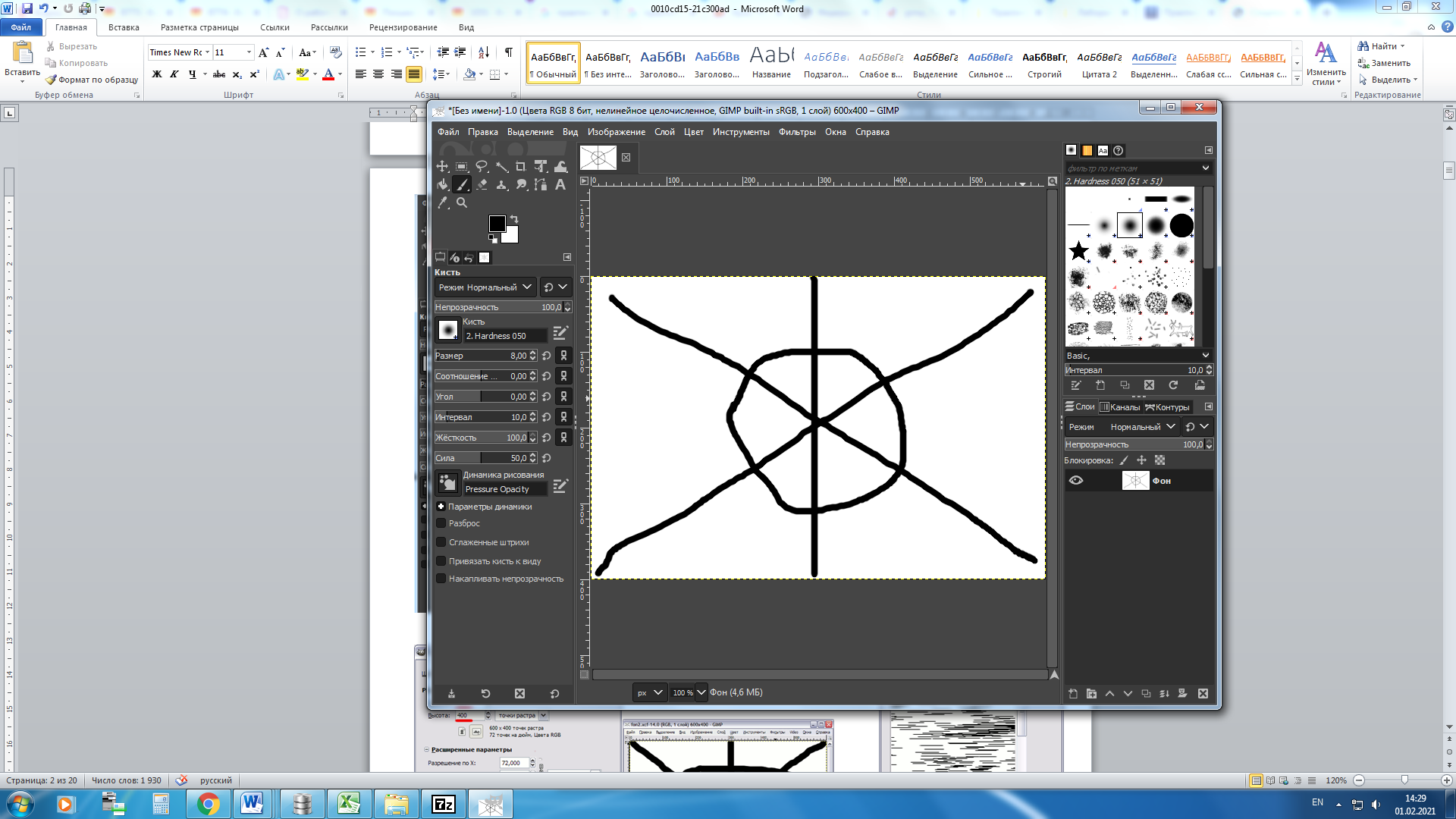Hide the Фон layer with eye icon
The image size is (1456, 819).
1075,481
